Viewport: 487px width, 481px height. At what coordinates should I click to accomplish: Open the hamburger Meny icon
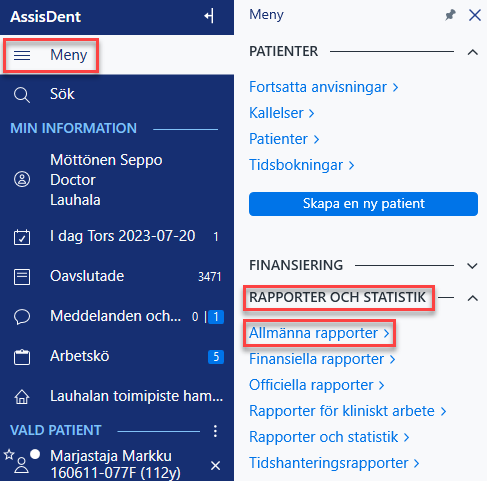[22, 55]
